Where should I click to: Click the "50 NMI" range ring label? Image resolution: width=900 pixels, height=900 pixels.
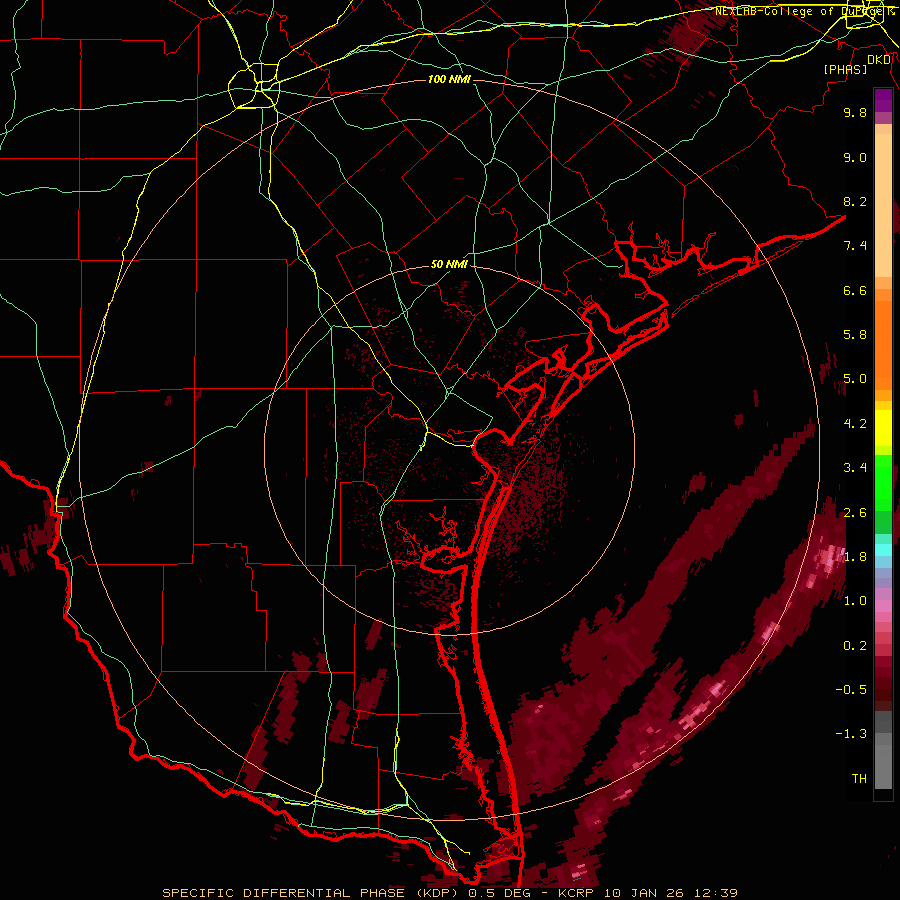point(449,265)
